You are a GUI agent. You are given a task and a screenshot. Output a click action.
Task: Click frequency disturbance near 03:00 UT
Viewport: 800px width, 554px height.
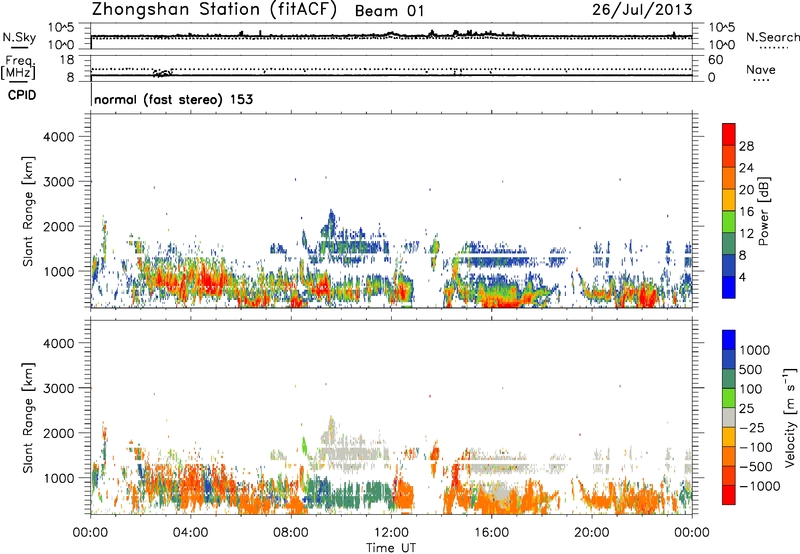(x=163, y=73)
